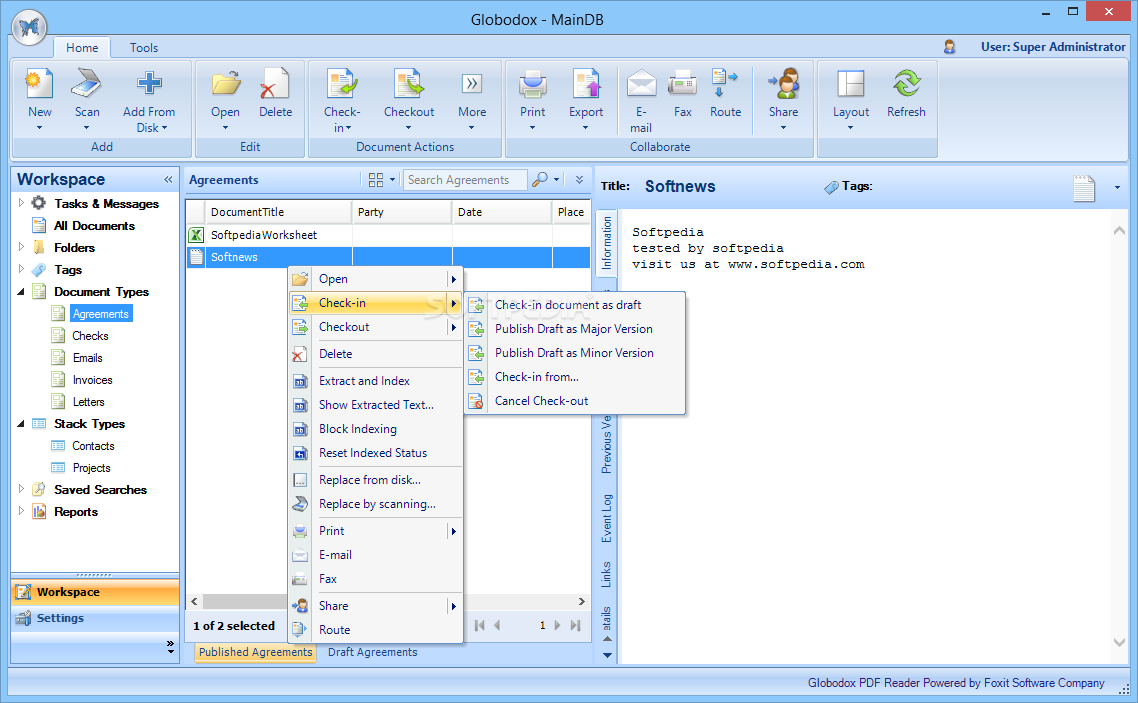Screen dimensions: 1138x703
Task: Switch to the Tools ribbon tab
Action: [x=144, y=48]
